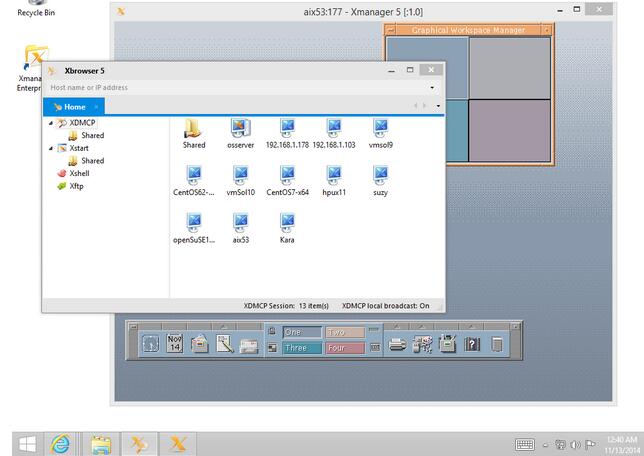This screenshot has width=644, height=456.
Task: Select the 192.168.1.178 session icon
Action: click(x=288, y=128)
